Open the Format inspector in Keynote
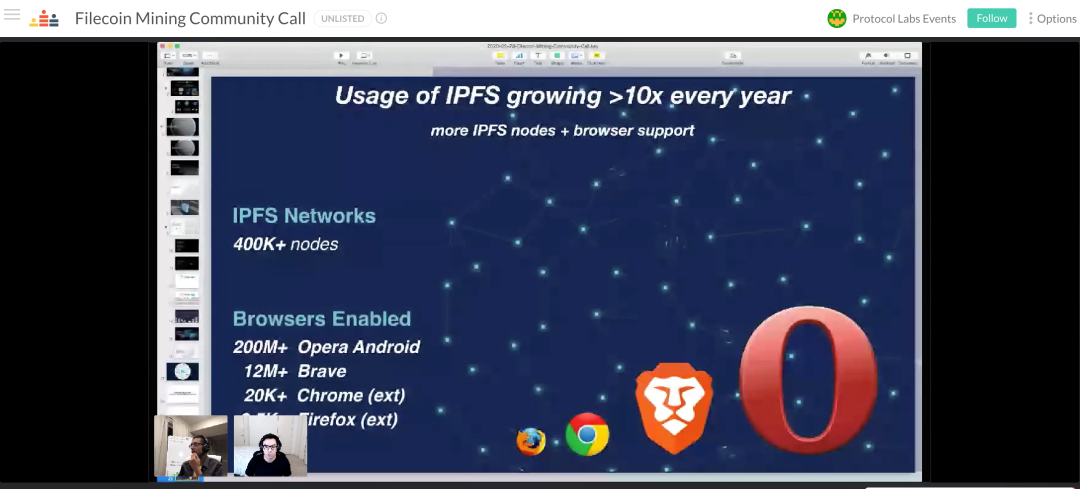 point(868,57)
